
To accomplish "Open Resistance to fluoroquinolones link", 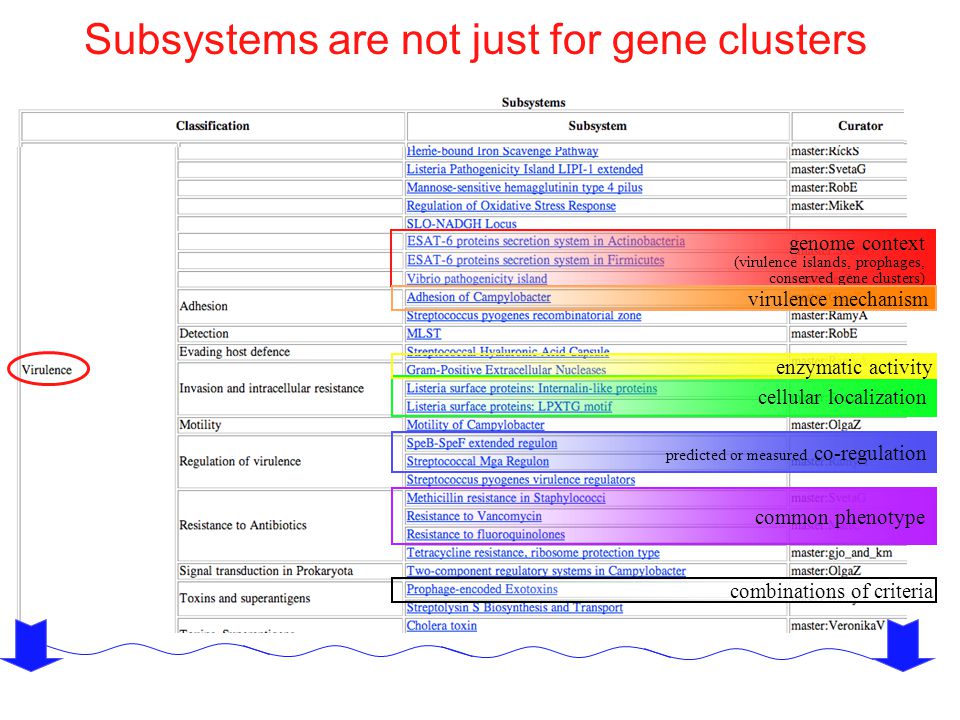I will 486,535.
